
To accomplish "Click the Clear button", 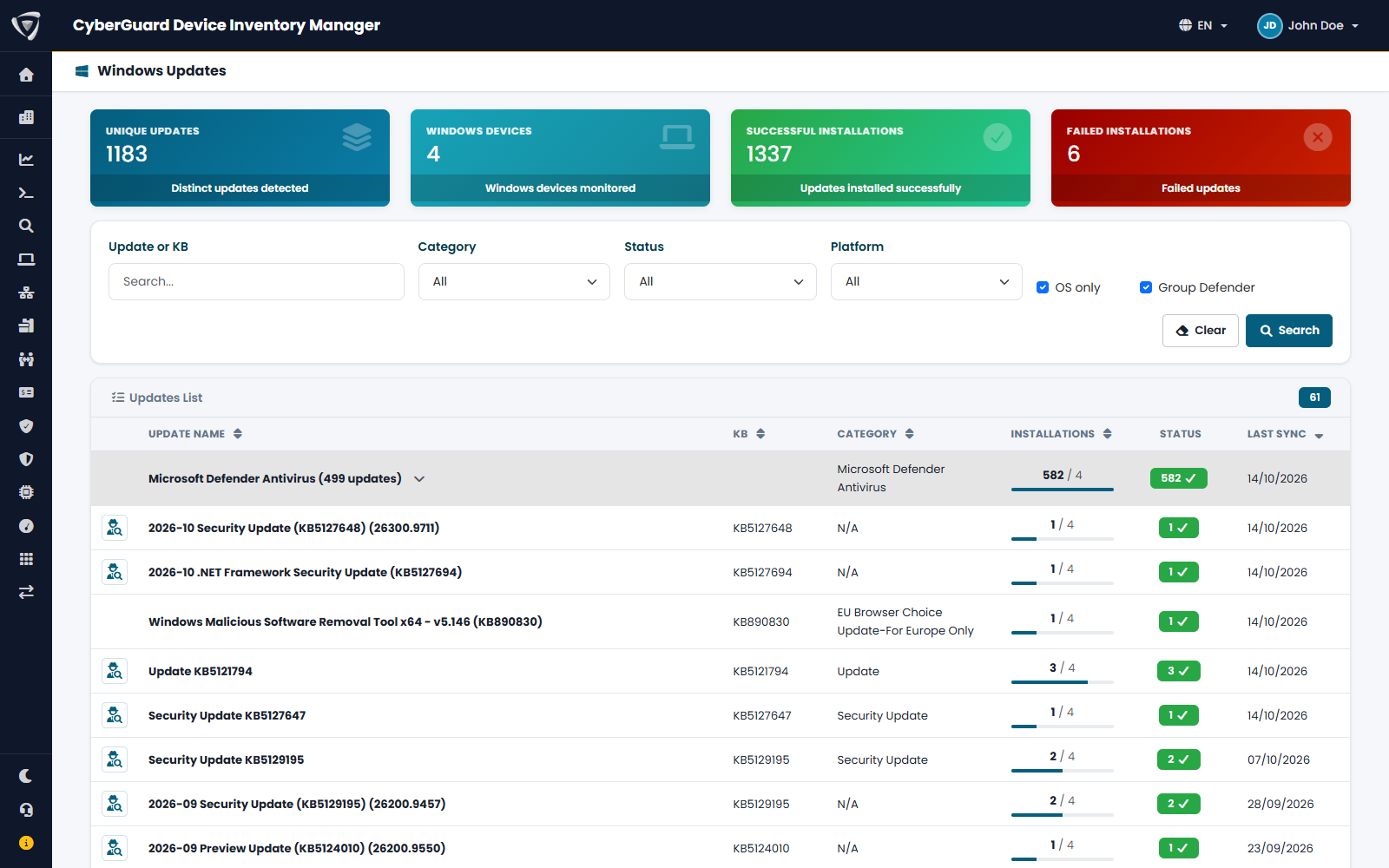I will pos(1201,331).
